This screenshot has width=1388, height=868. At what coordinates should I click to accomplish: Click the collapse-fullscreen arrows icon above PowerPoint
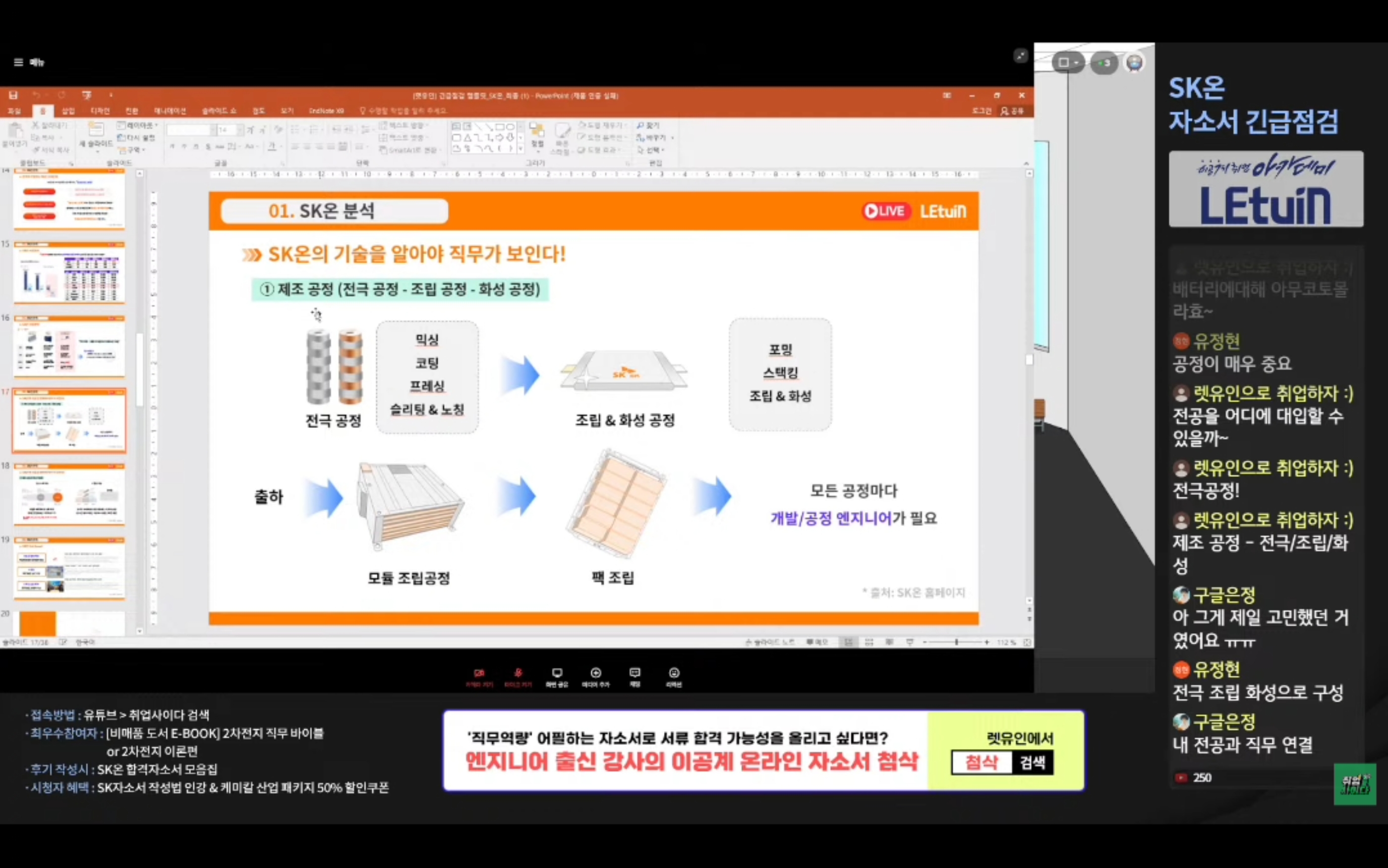1021,55
